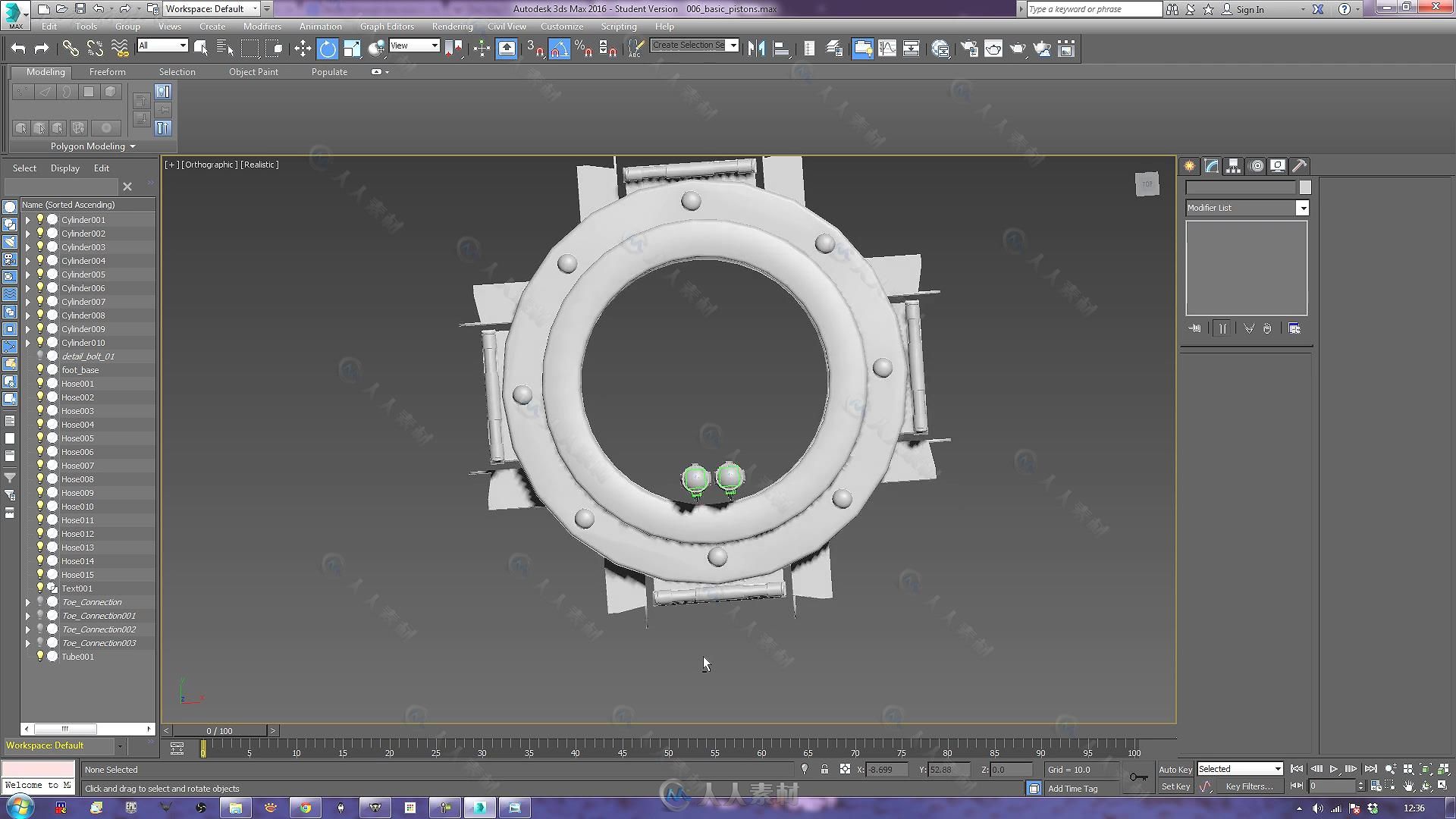Screen dimensions: 1456x819
Task: Click the Redo arrow in main toolbar
Action: pos(42,49)
